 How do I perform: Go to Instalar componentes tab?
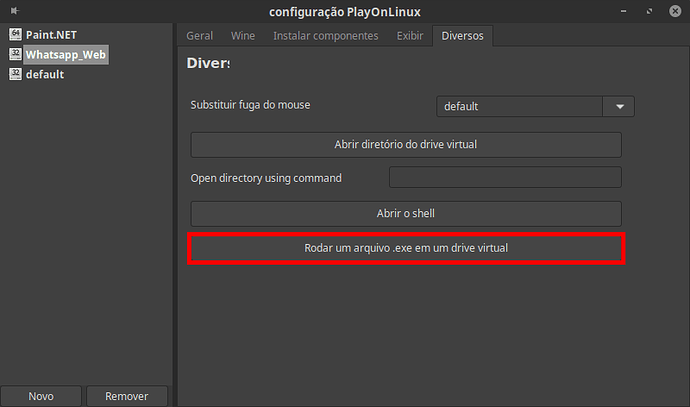coord(325,35)
